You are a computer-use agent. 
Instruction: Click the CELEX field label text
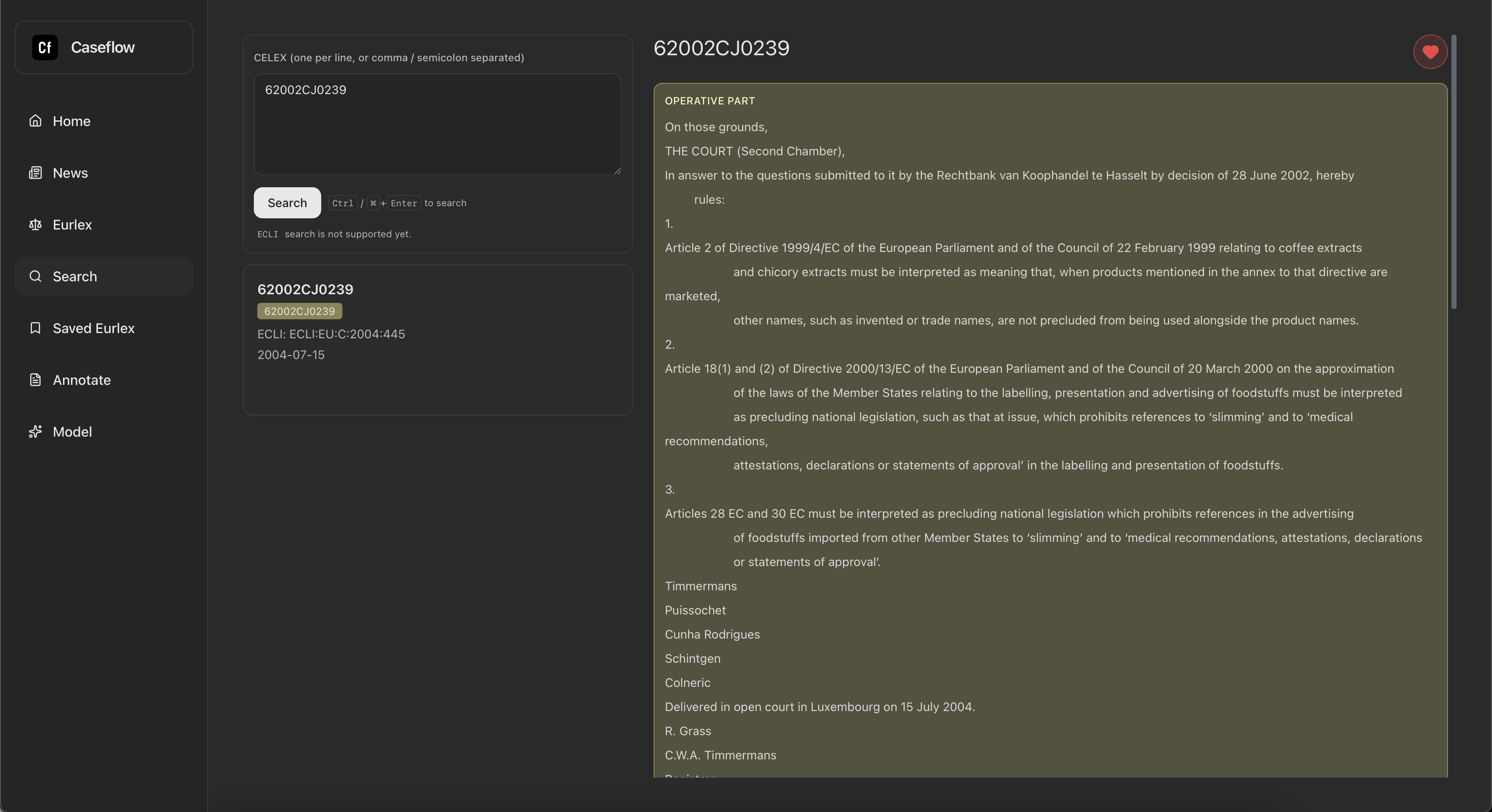tap(389, 57)
